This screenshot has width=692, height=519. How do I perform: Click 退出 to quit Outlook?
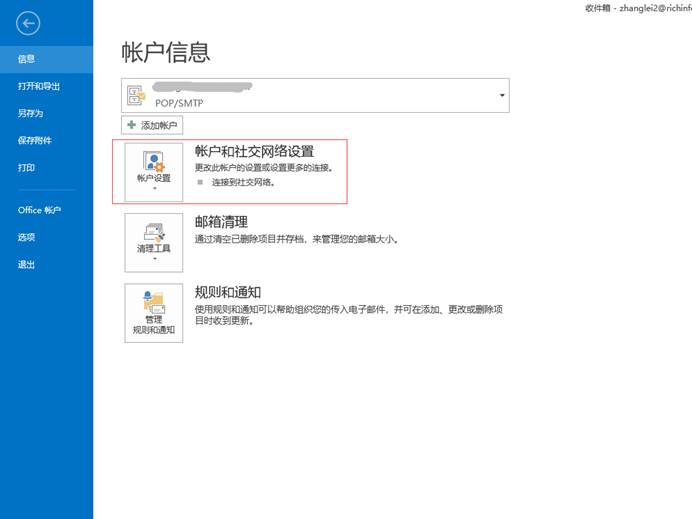27,265
